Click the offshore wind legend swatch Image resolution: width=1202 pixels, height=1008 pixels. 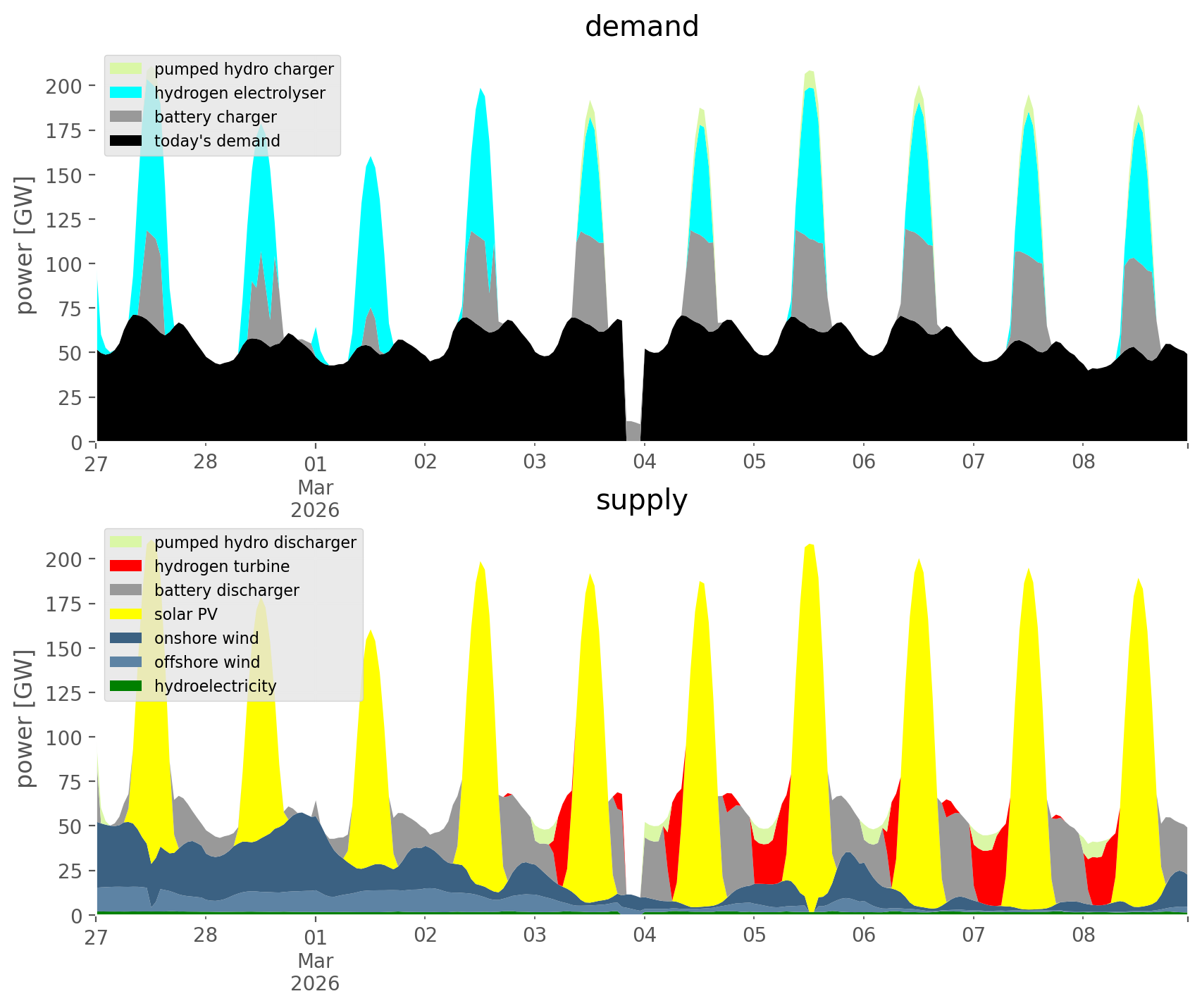click(126, 662)
